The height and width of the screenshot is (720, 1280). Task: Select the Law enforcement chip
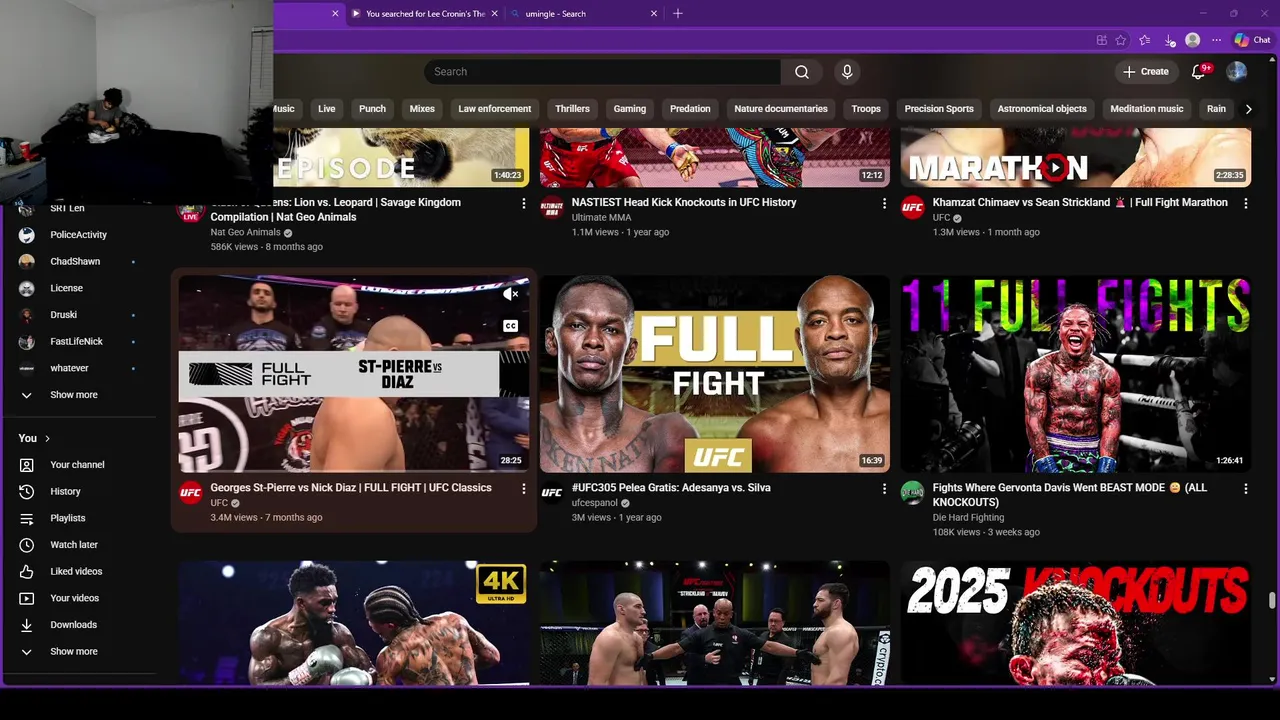point(495,109)
